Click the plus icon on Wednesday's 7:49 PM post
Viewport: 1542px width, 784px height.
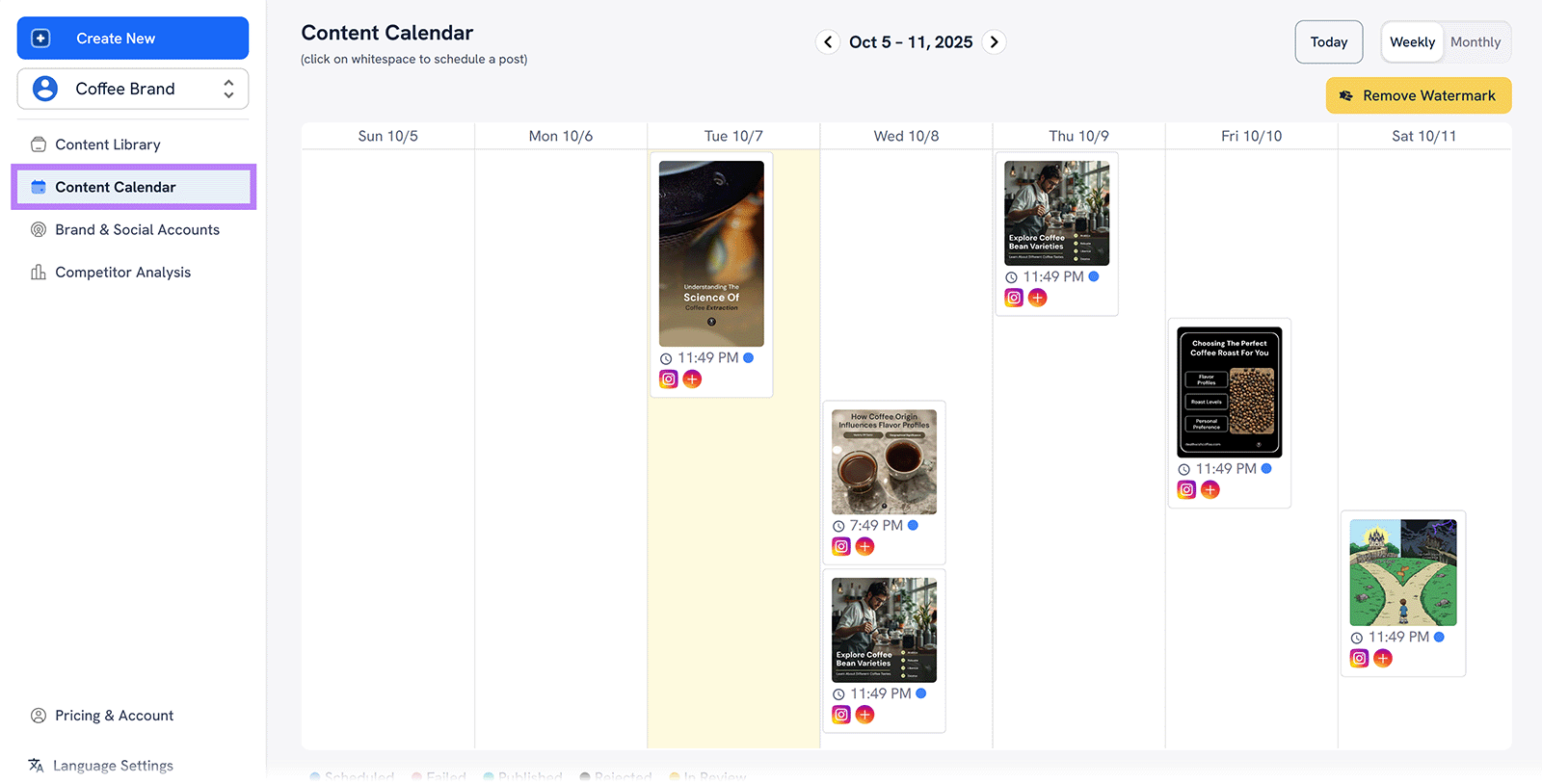point(864,545)
